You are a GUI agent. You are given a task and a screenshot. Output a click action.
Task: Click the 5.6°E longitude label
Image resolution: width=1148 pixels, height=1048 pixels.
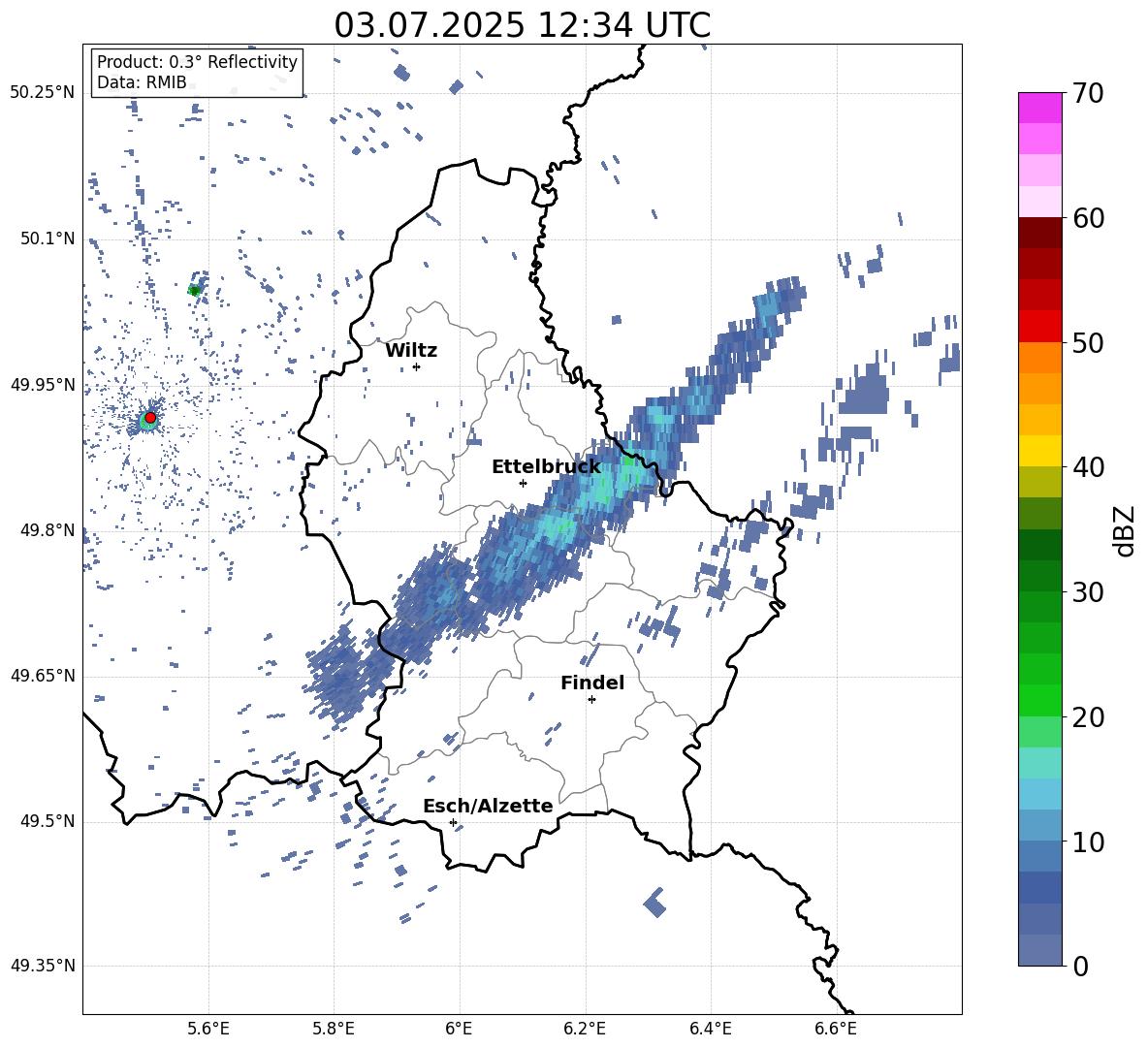pyautogui.click(x=208, y=1030)
